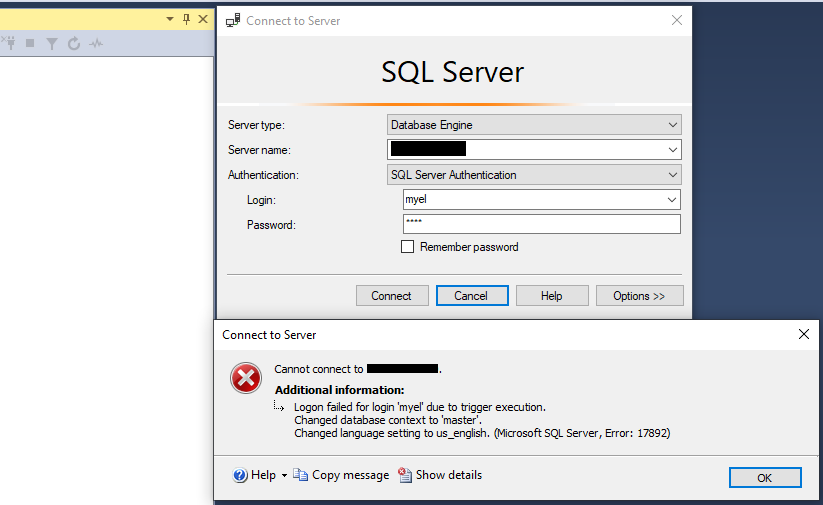Close the Object Explorer panel

coord(204,19)
